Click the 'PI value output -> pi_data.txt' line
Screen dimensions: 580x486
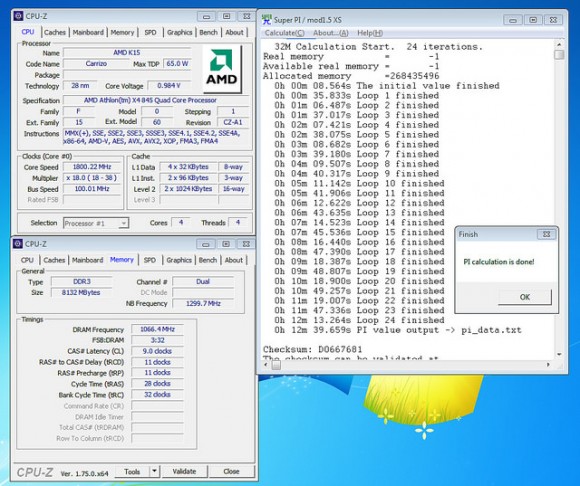[398, 330]
